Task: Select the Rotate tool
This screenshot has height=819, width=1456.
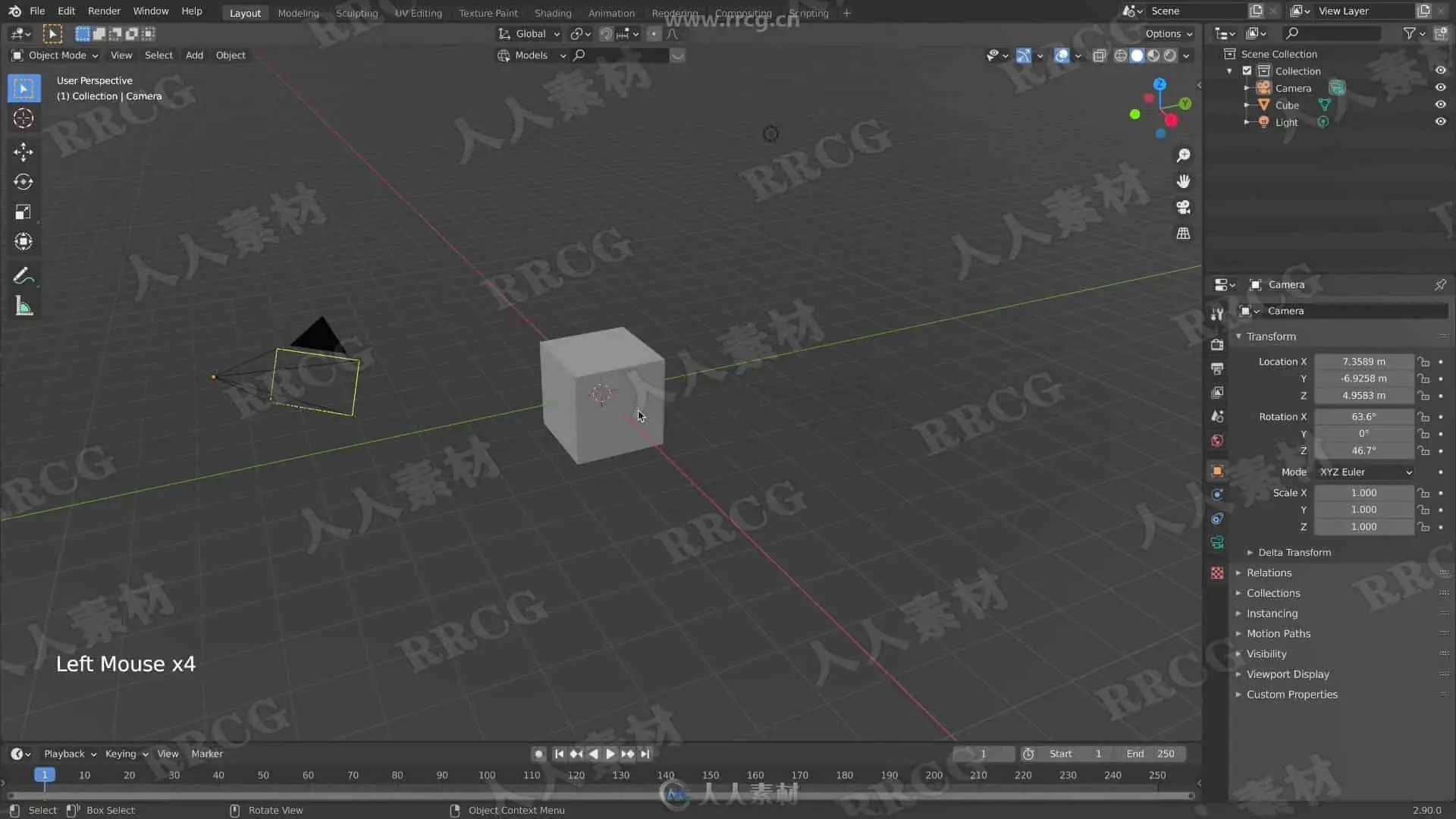Action: tap(23, 182)
